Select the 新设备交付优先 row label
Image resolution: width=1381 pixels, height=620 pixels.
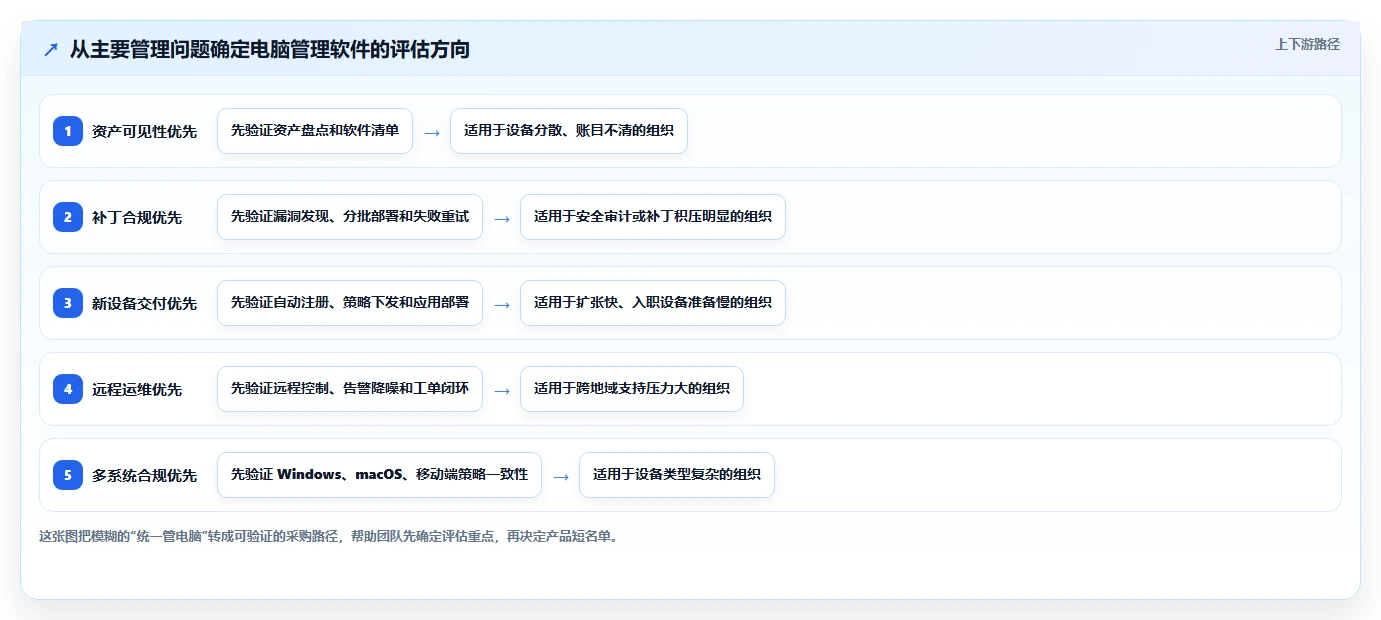pyautogui.click(x=144, y=303)
